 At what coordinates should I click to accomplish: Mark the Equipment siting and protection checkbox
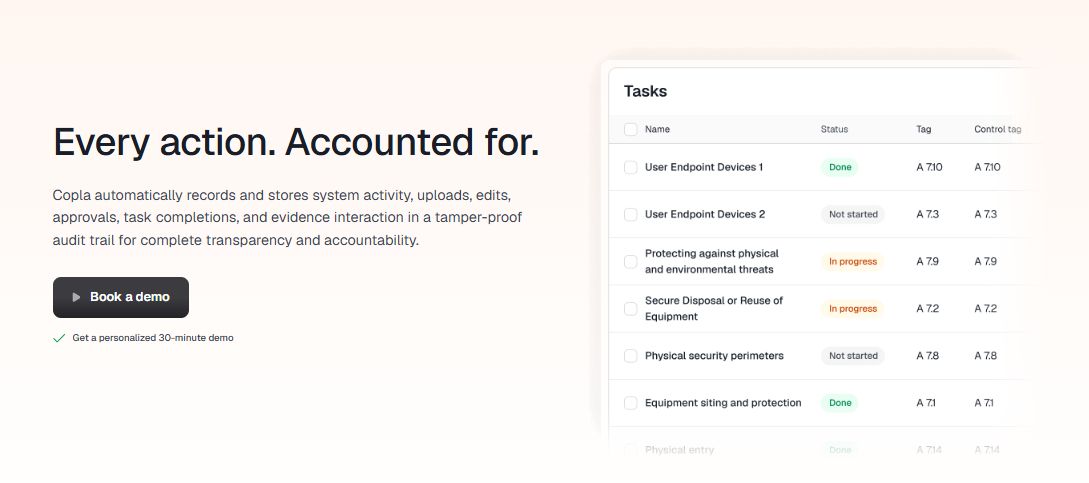click(630, 403)
